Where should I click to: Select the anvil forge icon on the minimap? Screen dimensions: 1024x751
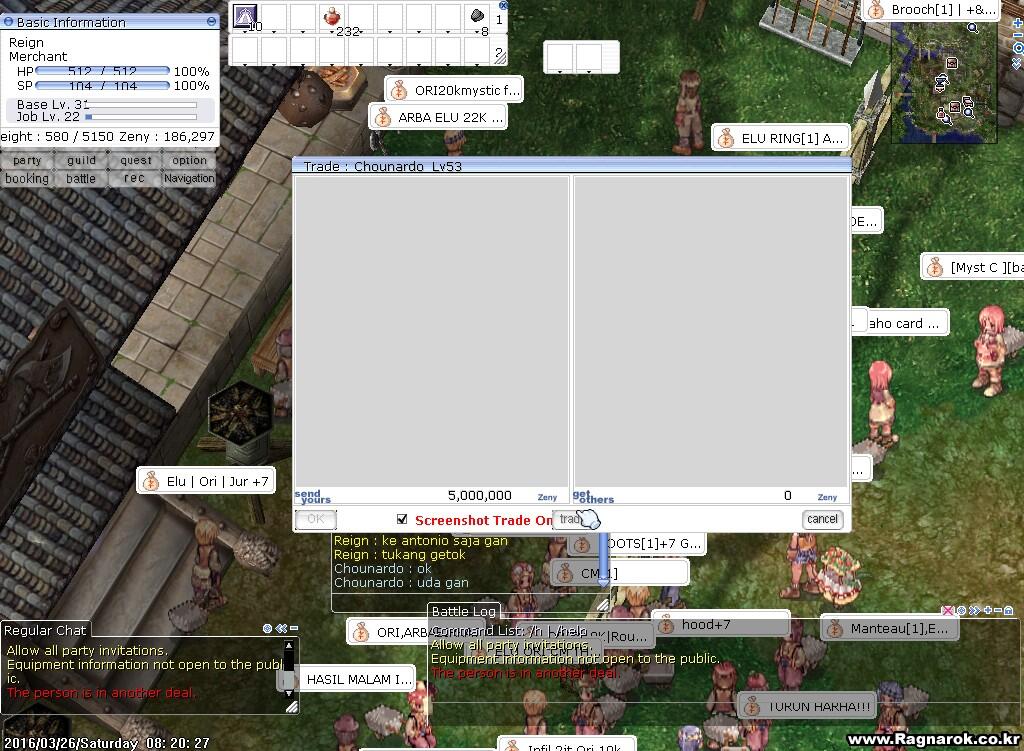coord(941,82)
